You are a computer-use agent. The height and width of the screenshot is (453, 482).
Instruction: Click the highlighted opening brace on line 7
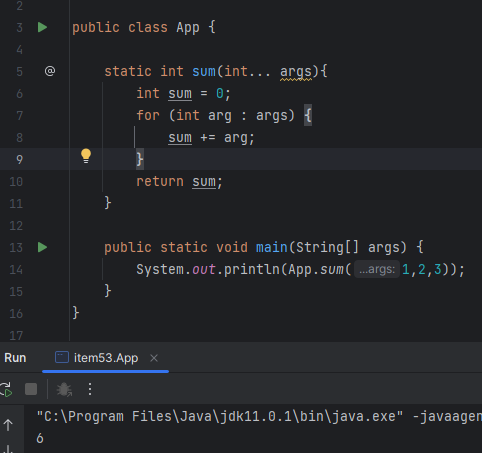coord(308,116)
